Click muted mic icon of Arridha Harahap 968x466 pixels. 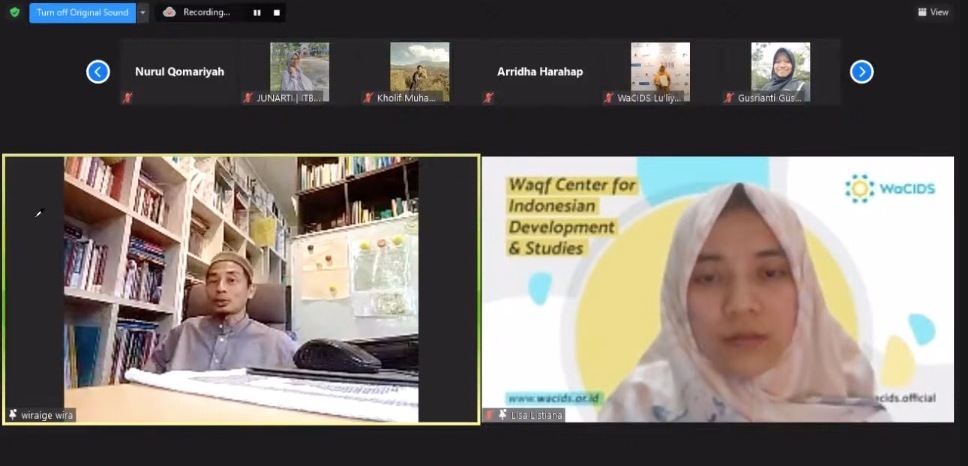488,98
